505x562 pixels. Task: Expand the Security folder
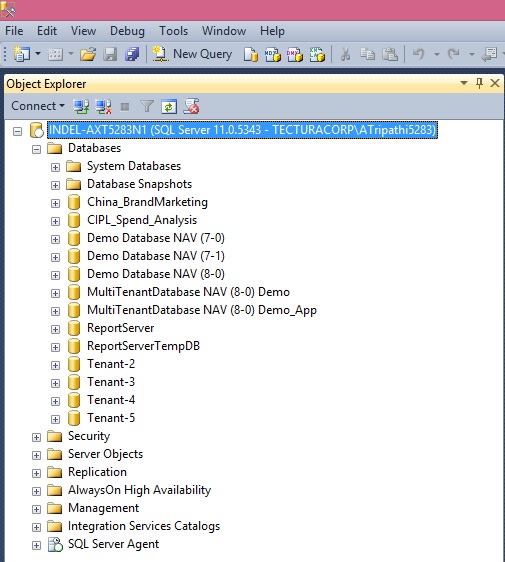point(36,437)
